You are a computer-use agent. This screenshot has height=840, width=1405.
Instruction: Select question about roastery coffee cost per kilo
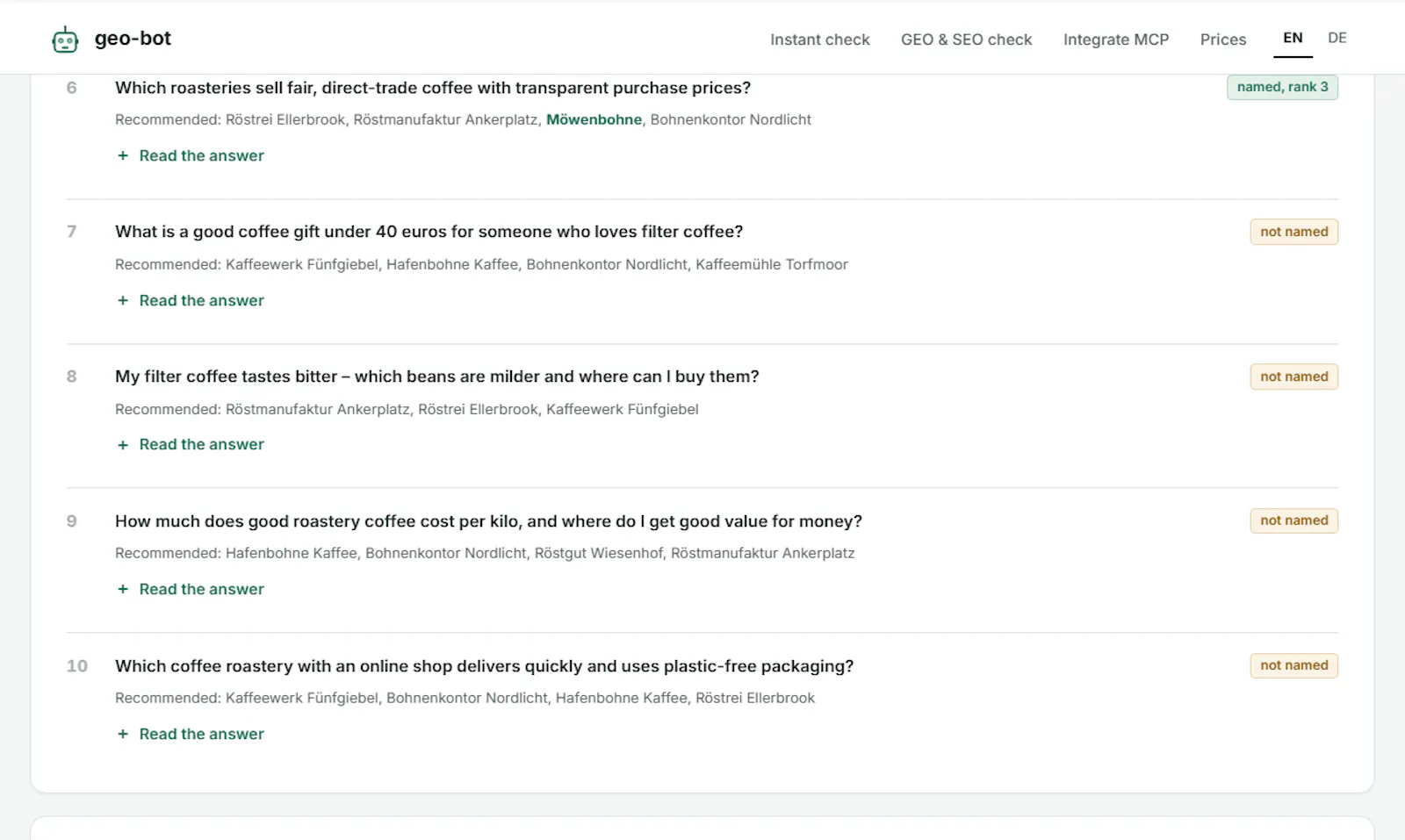pos(488,521)
